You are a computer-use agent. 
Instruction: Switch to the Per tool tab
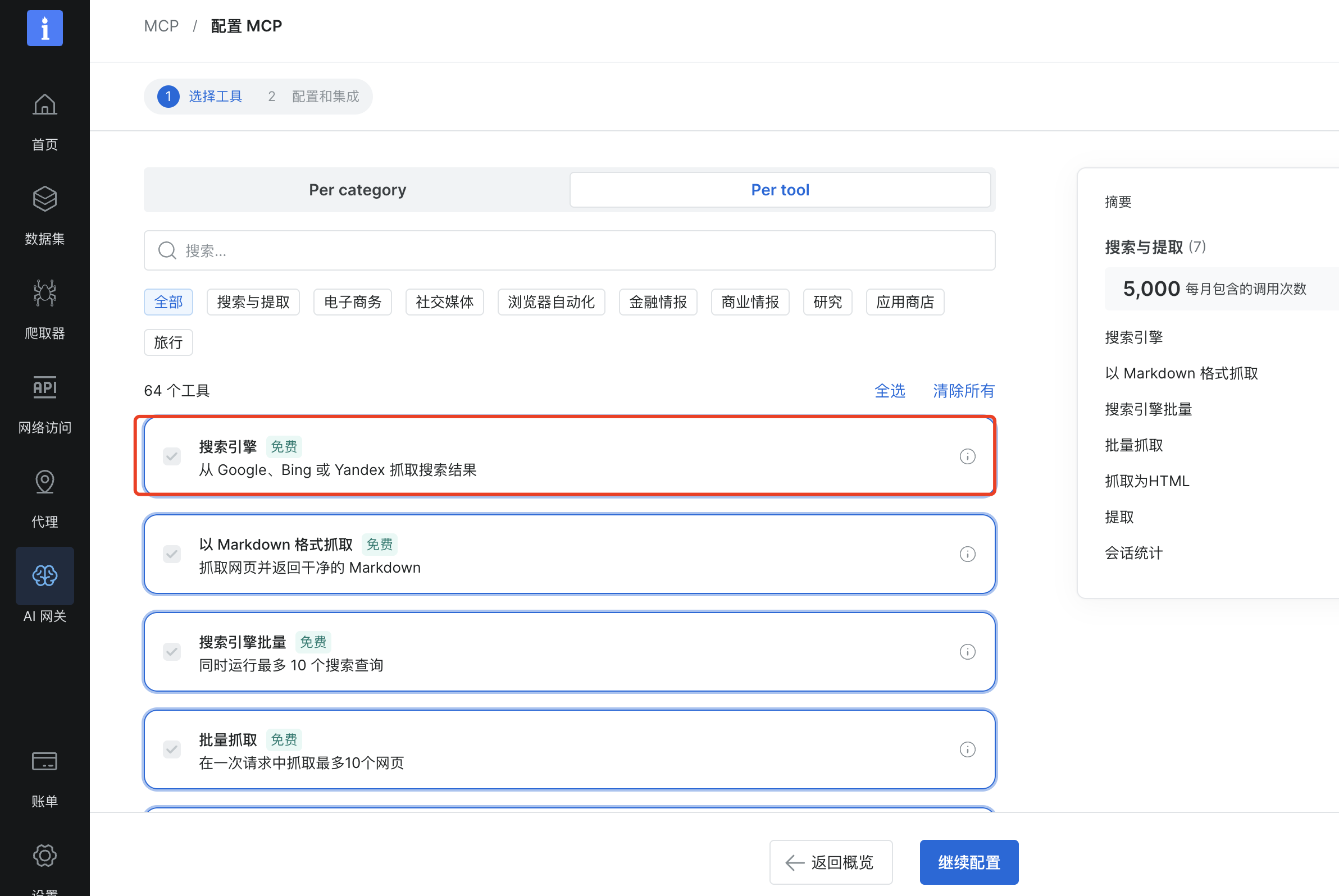click(780, 190)
